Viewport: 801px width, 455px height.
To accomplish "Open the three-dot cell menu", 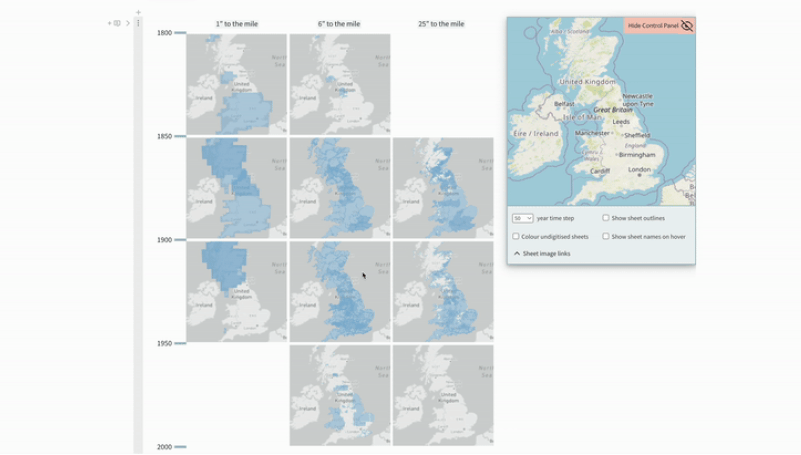I will pos(138,23).
